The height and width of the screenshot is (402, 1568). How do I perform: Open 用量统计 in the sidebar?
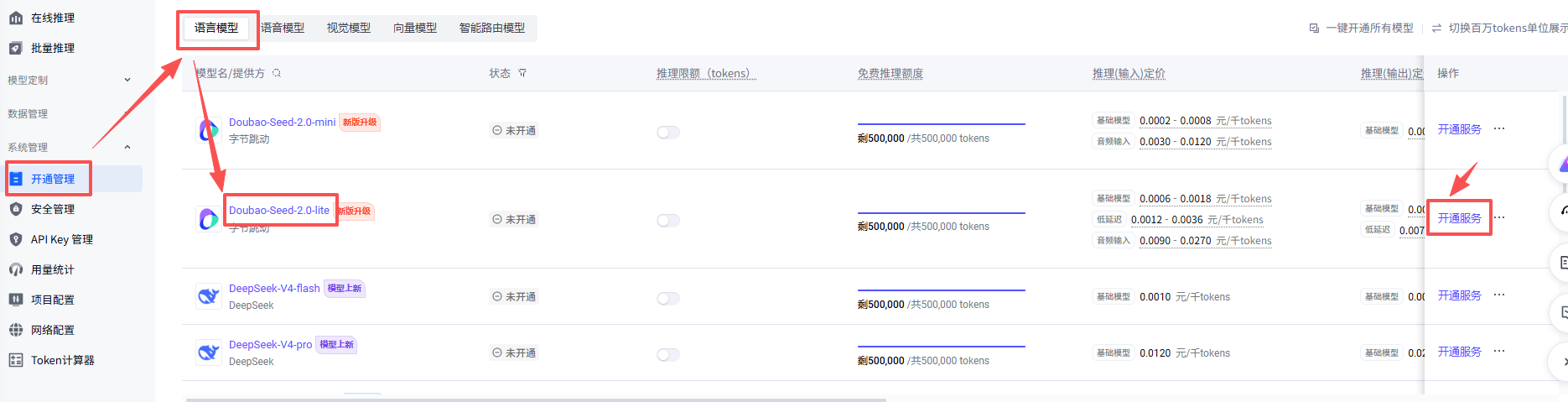point(52,269)
